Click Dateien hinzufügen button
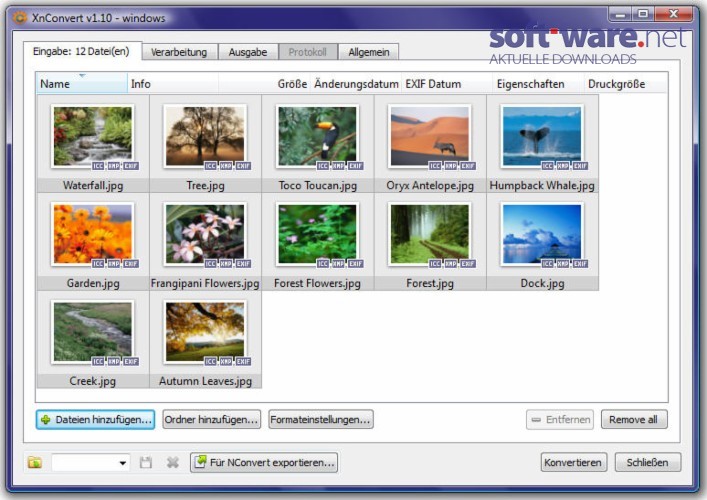This screenshot has width=707, height=500. point(95,419)
